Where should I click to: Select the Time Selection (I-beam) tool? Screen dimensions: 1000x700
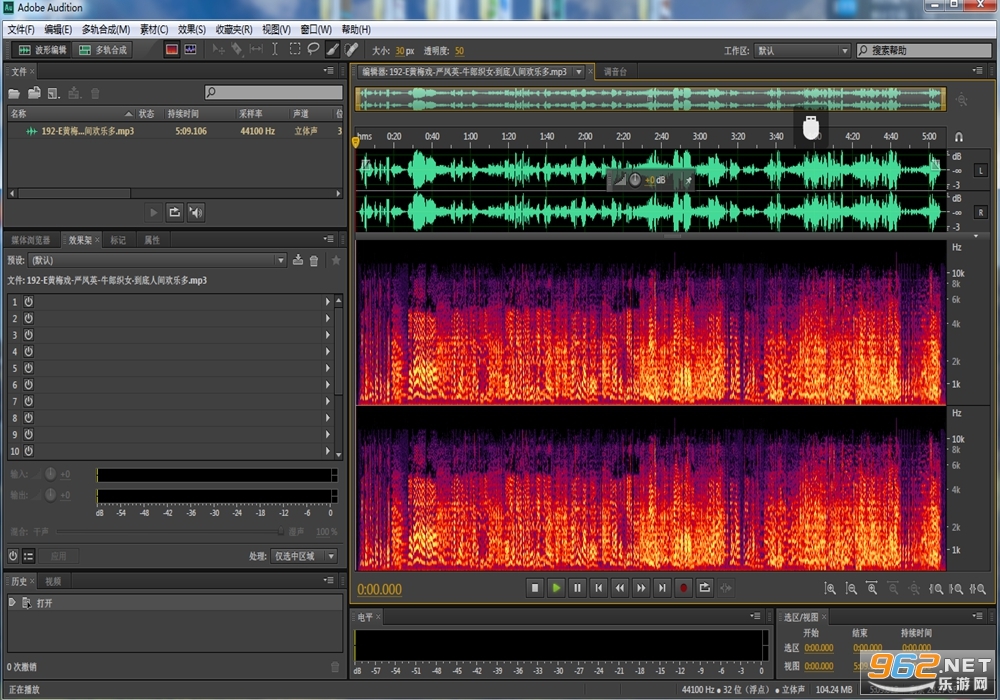click(x=275, y=49)
